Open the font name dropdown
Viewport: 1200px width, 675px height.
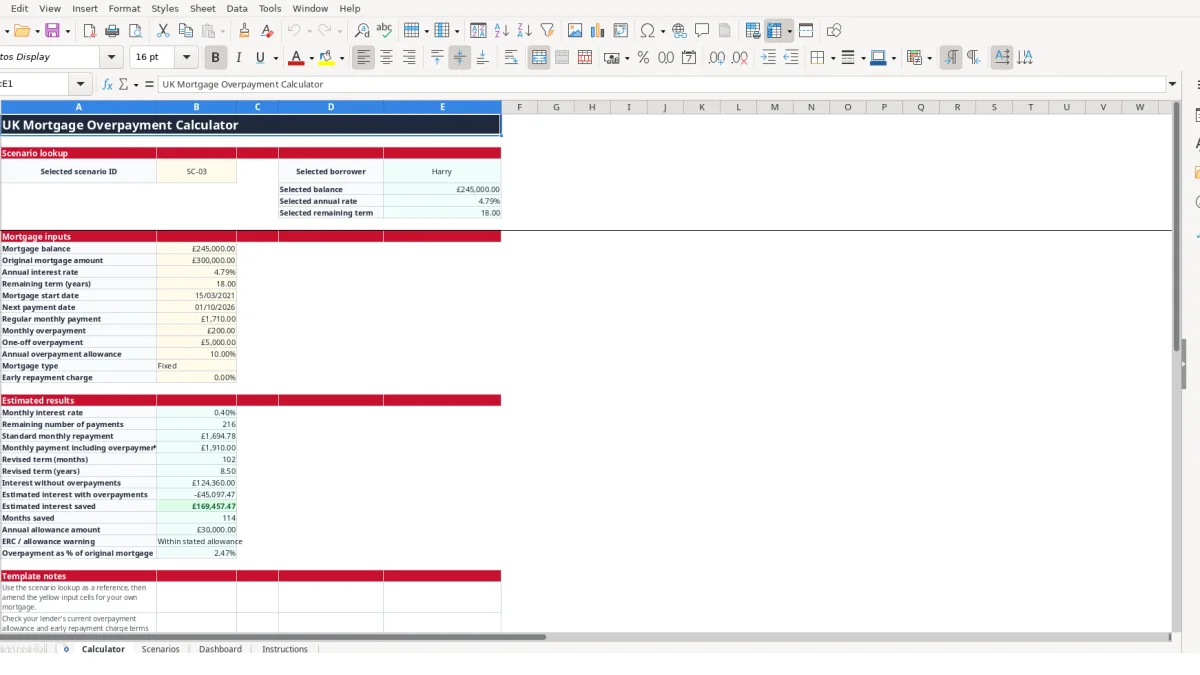(112, 58)
